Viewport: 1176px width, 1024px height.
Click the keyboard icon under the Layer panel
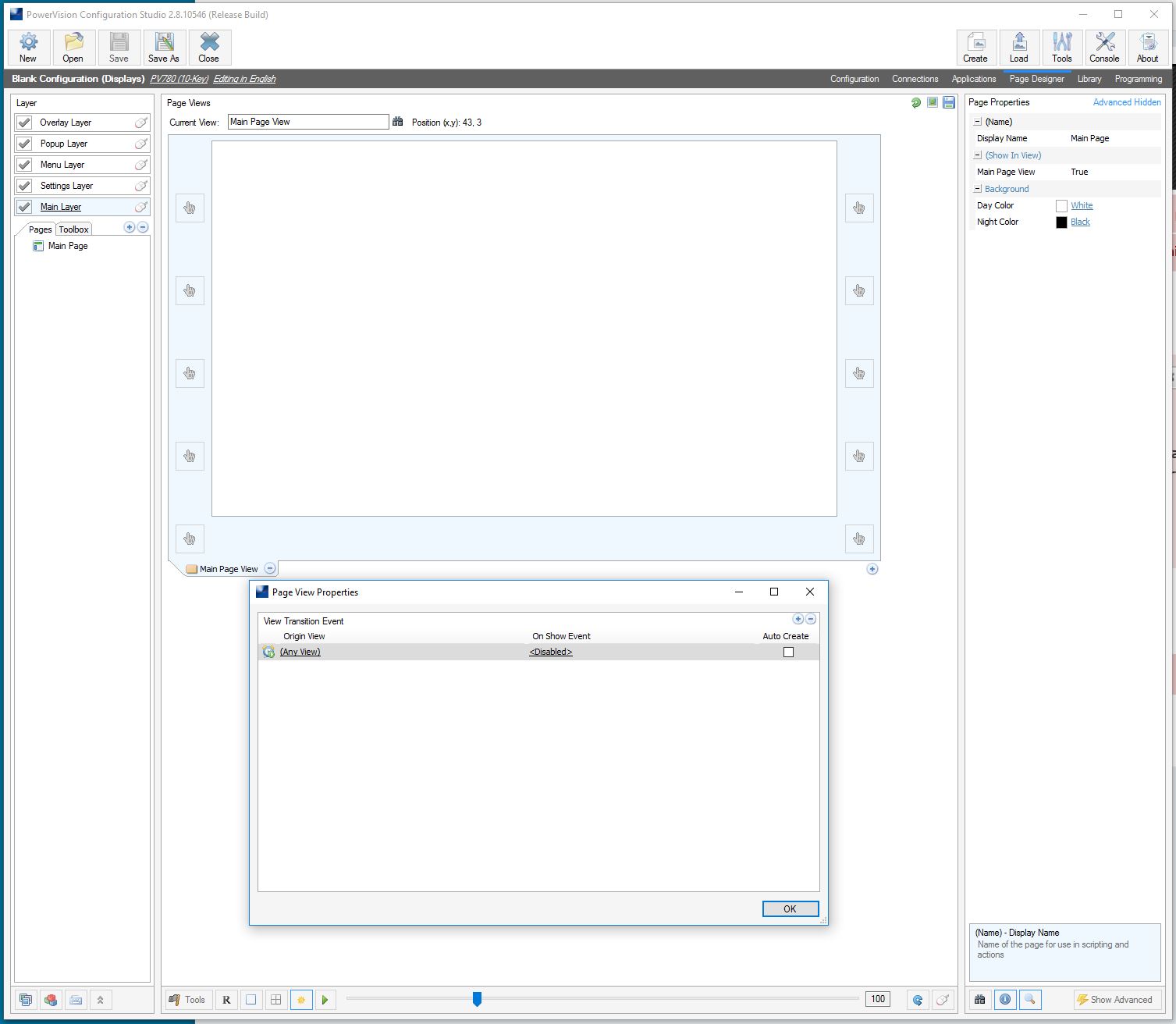tap(76, 1000)
